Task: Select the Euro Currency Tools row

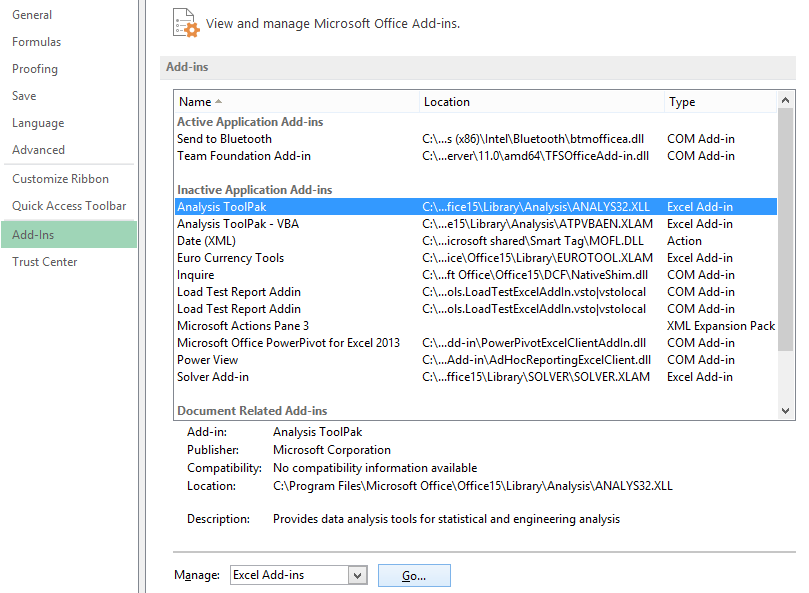Action: 476,258
